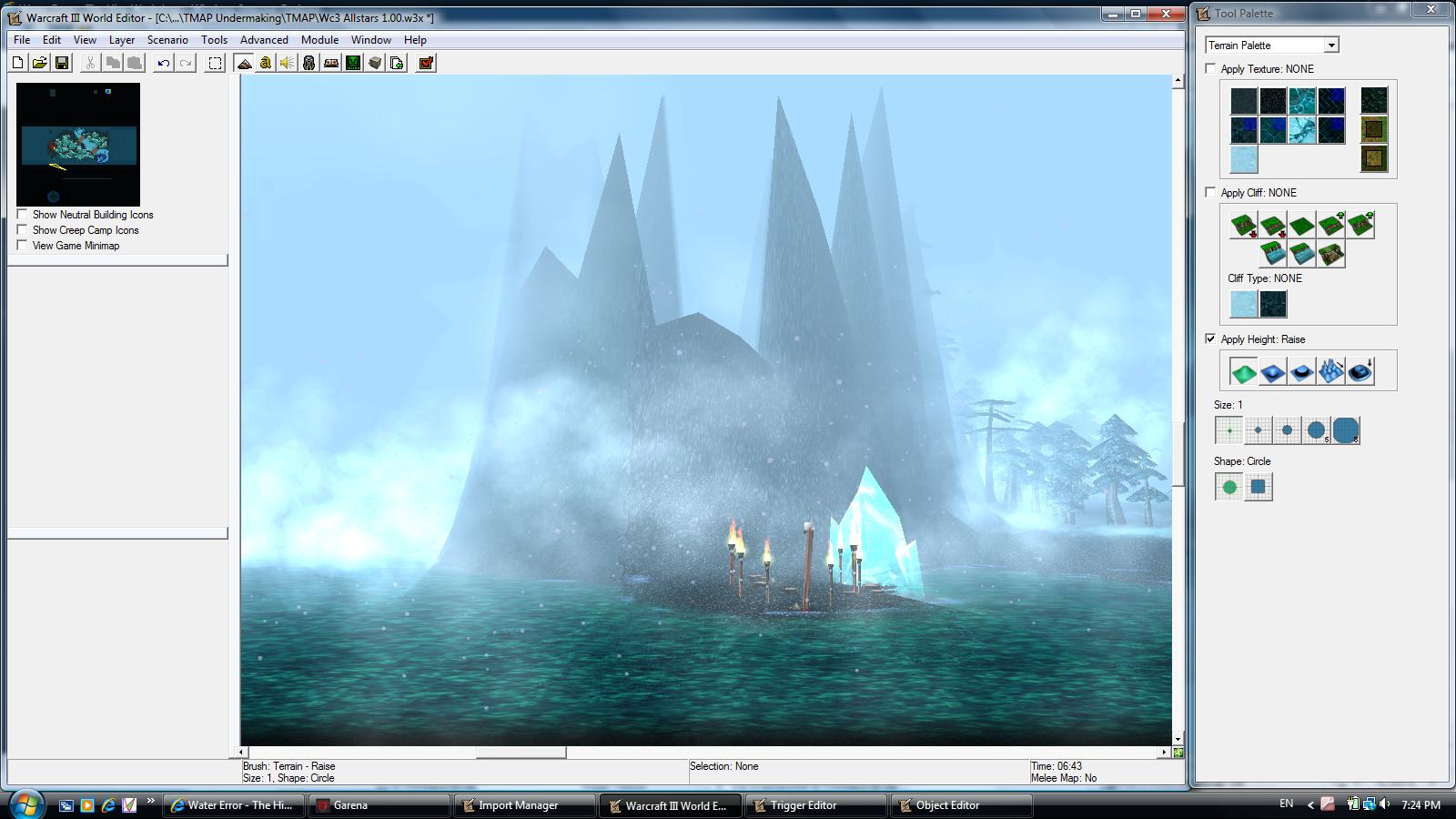Open the Windows Start menu
Screen dimensions: 1456x819
pos(25,804)
